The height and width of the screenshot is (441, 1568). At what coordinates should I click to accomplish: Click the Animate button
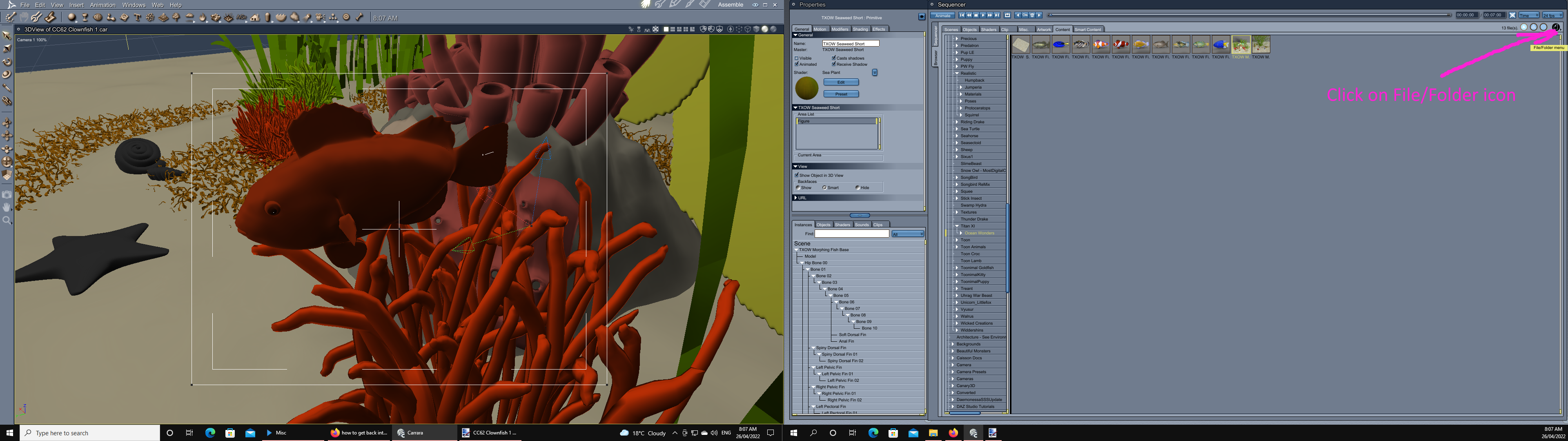pos(943,15)
